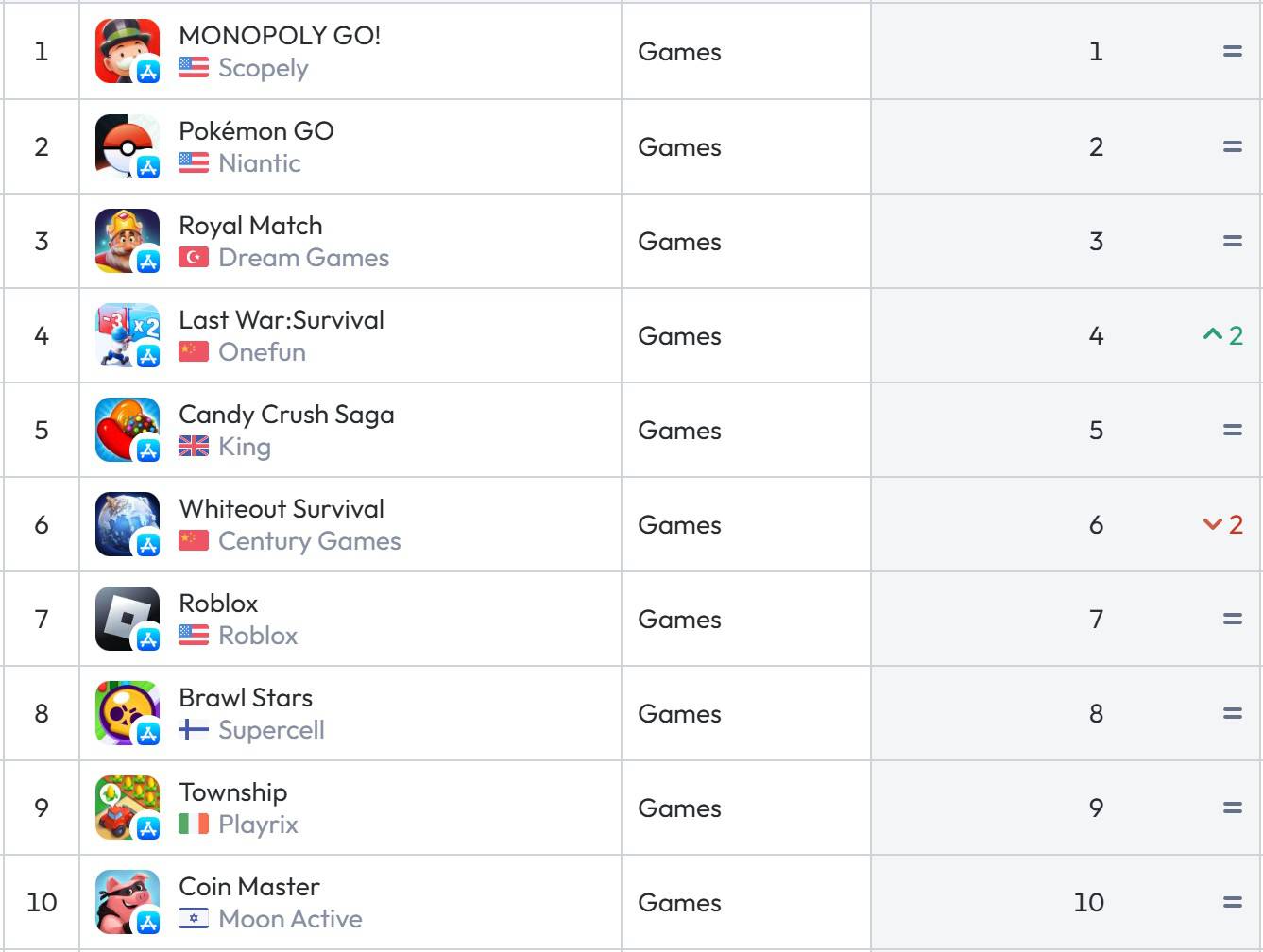Open the Township app icon

click(x=128, y=807)
